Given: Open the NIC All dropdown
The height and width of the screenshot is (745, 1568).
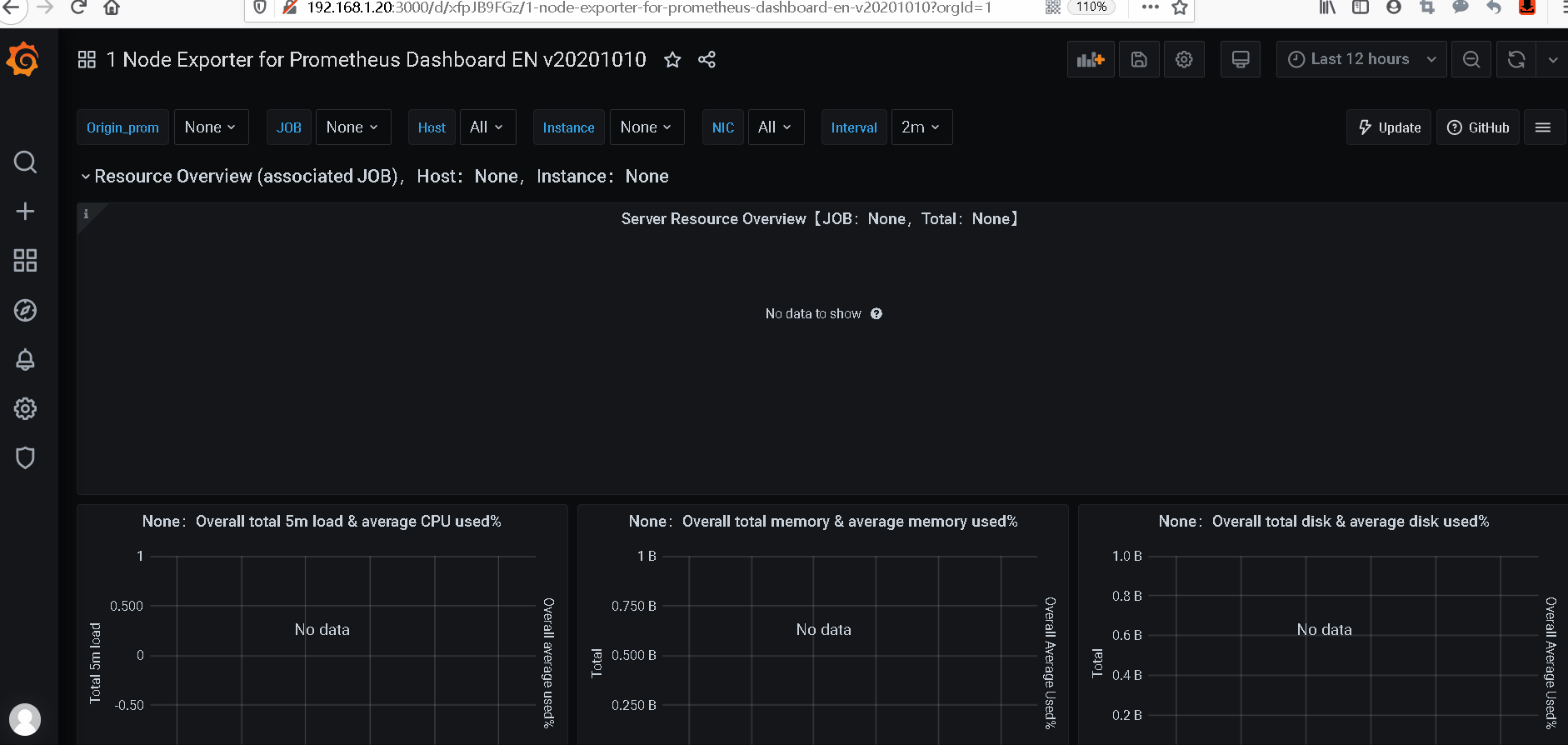Looking at the screenshot, I should 776,127.
